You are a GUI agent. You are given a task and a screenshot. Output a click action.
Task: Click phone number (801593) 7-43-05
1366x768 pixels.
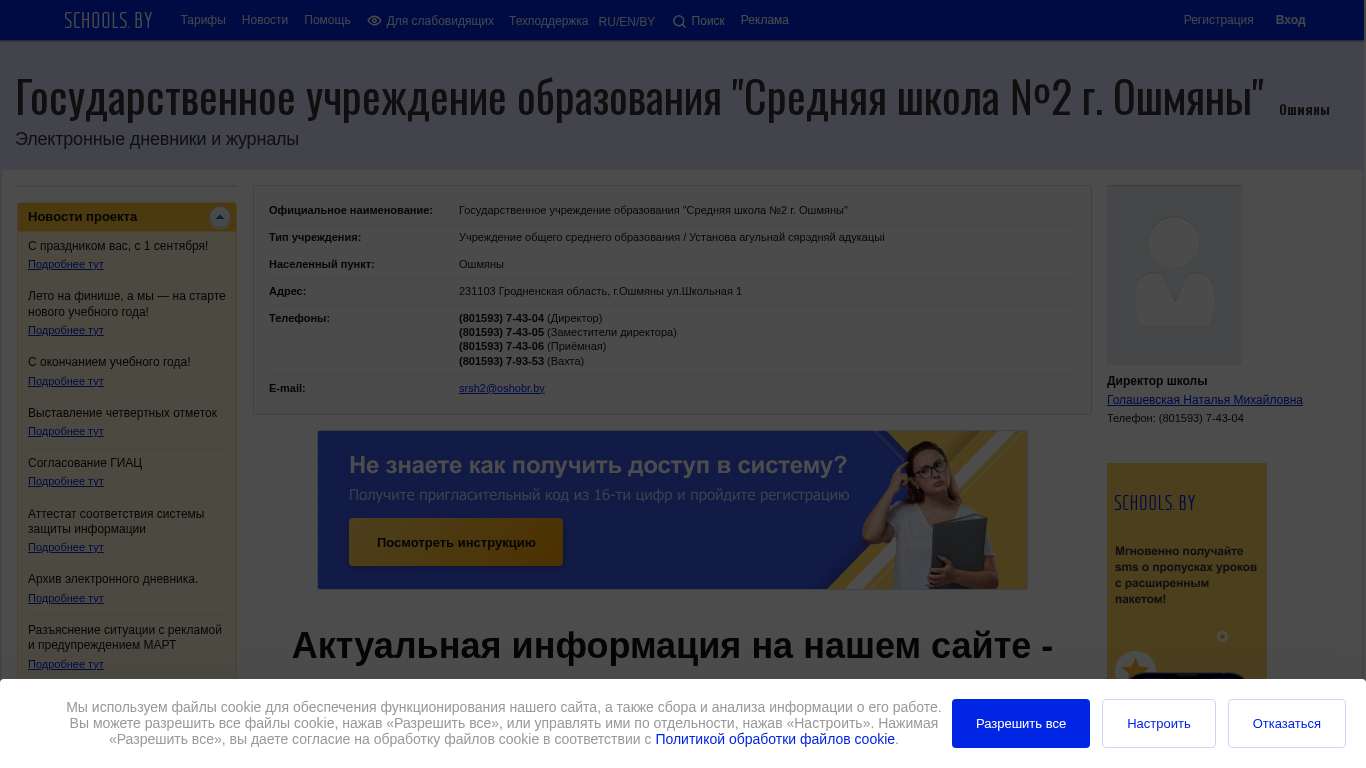coord(501,332)
